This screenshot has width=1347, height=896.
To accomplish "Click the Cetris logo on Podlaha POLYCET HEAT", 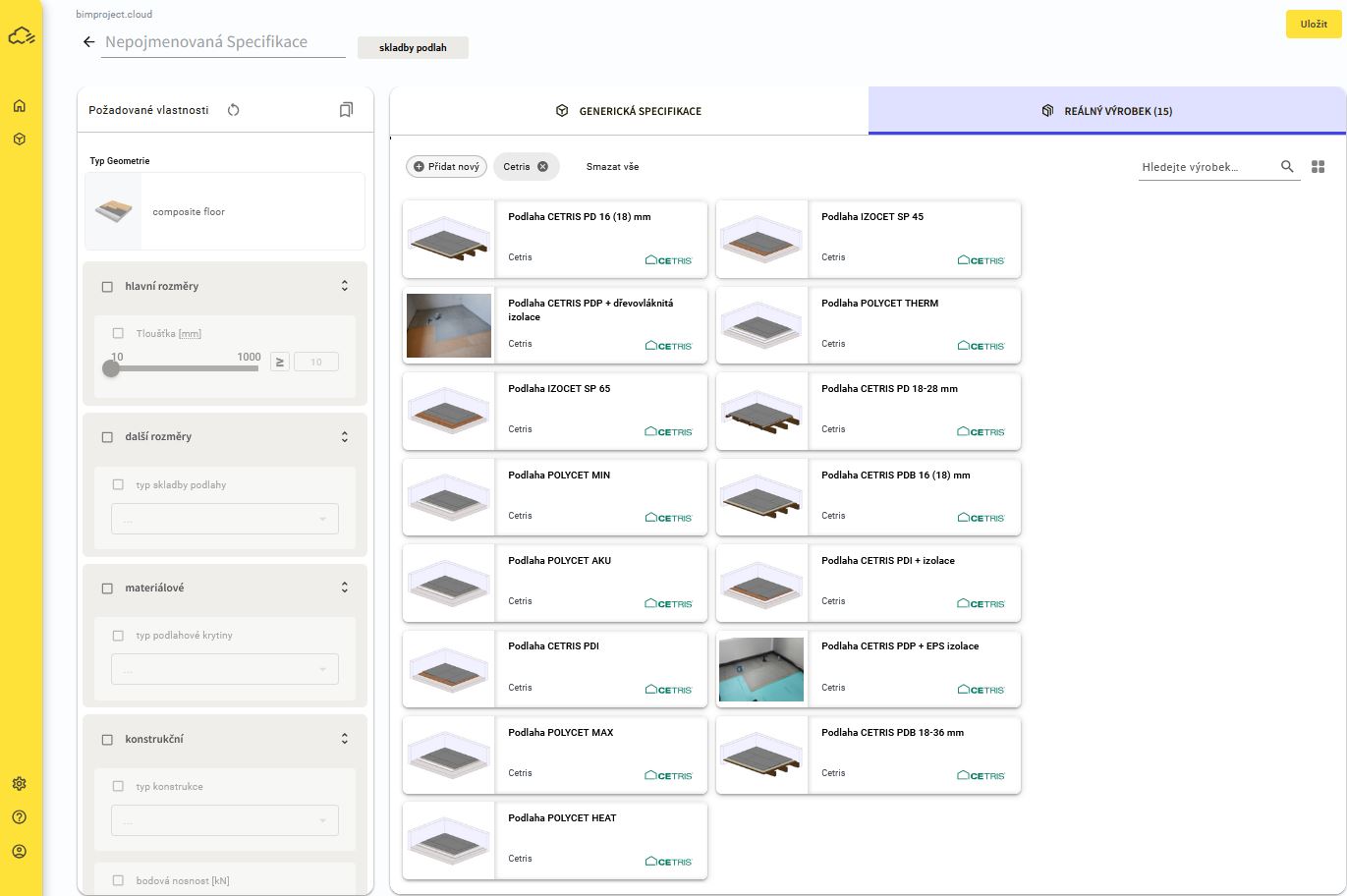I will click(x=668, y=862).
